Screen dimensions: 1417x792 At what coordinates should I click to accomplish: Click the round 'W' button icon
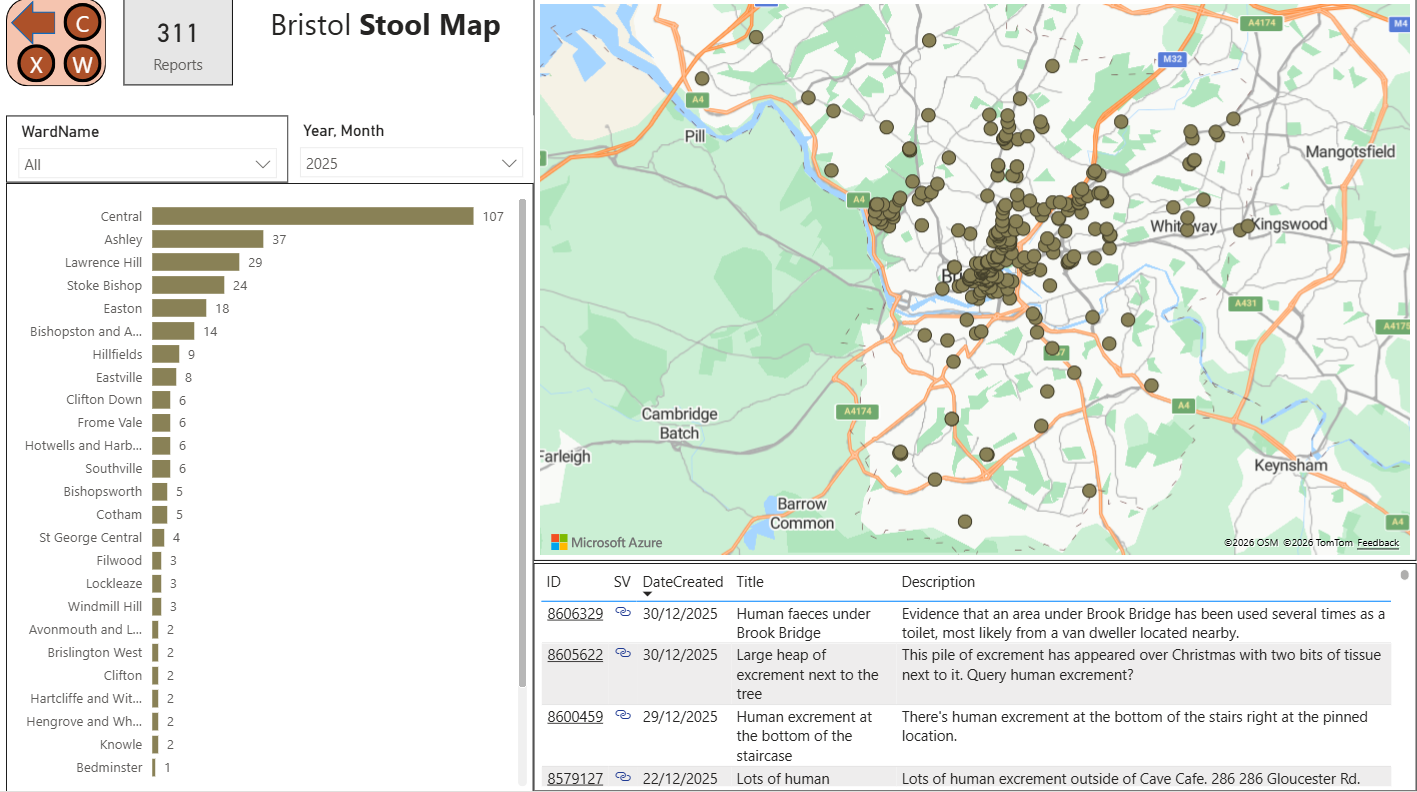(x=83, y=65)
